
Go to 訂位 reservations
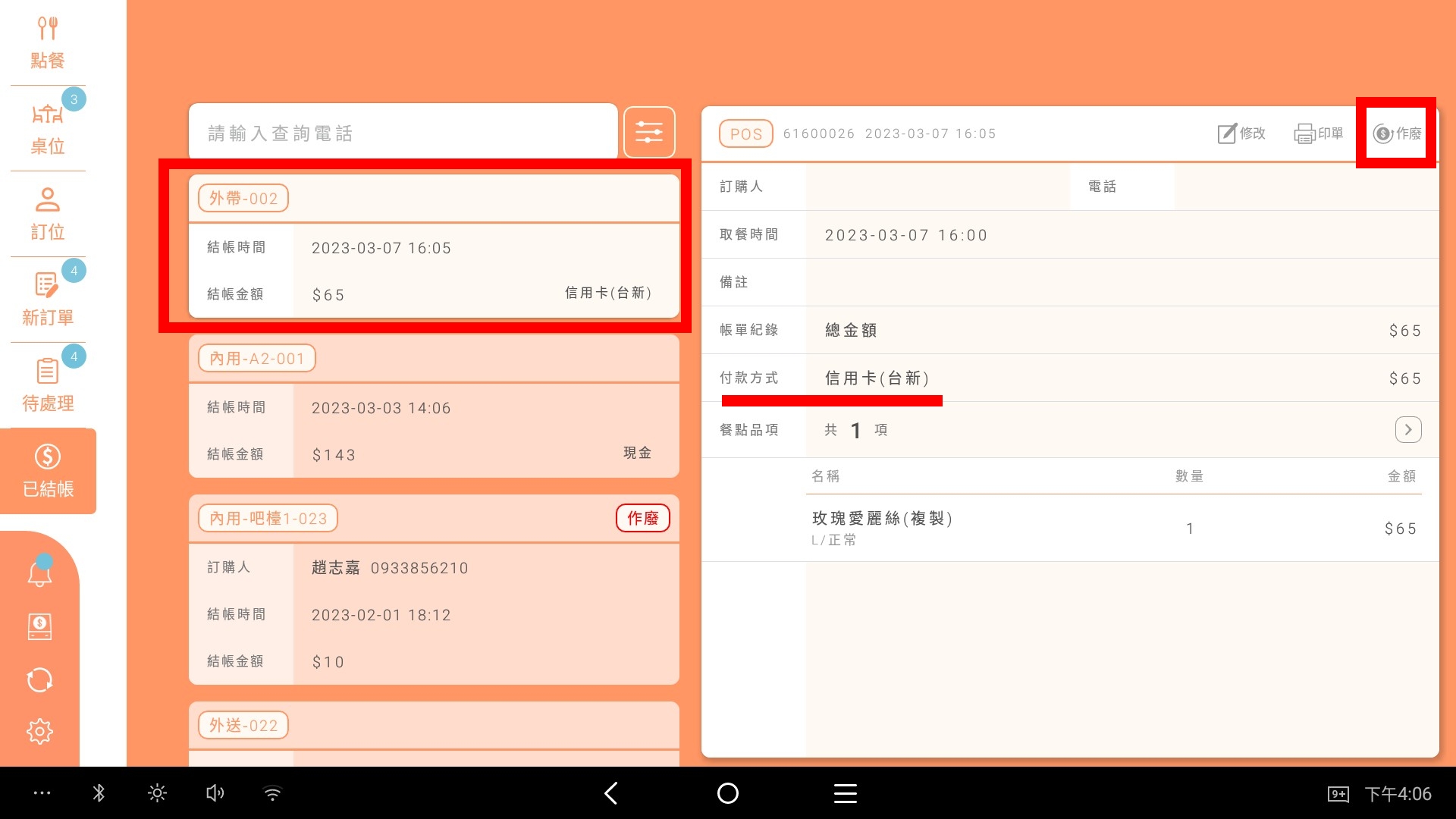pos(47,214)
